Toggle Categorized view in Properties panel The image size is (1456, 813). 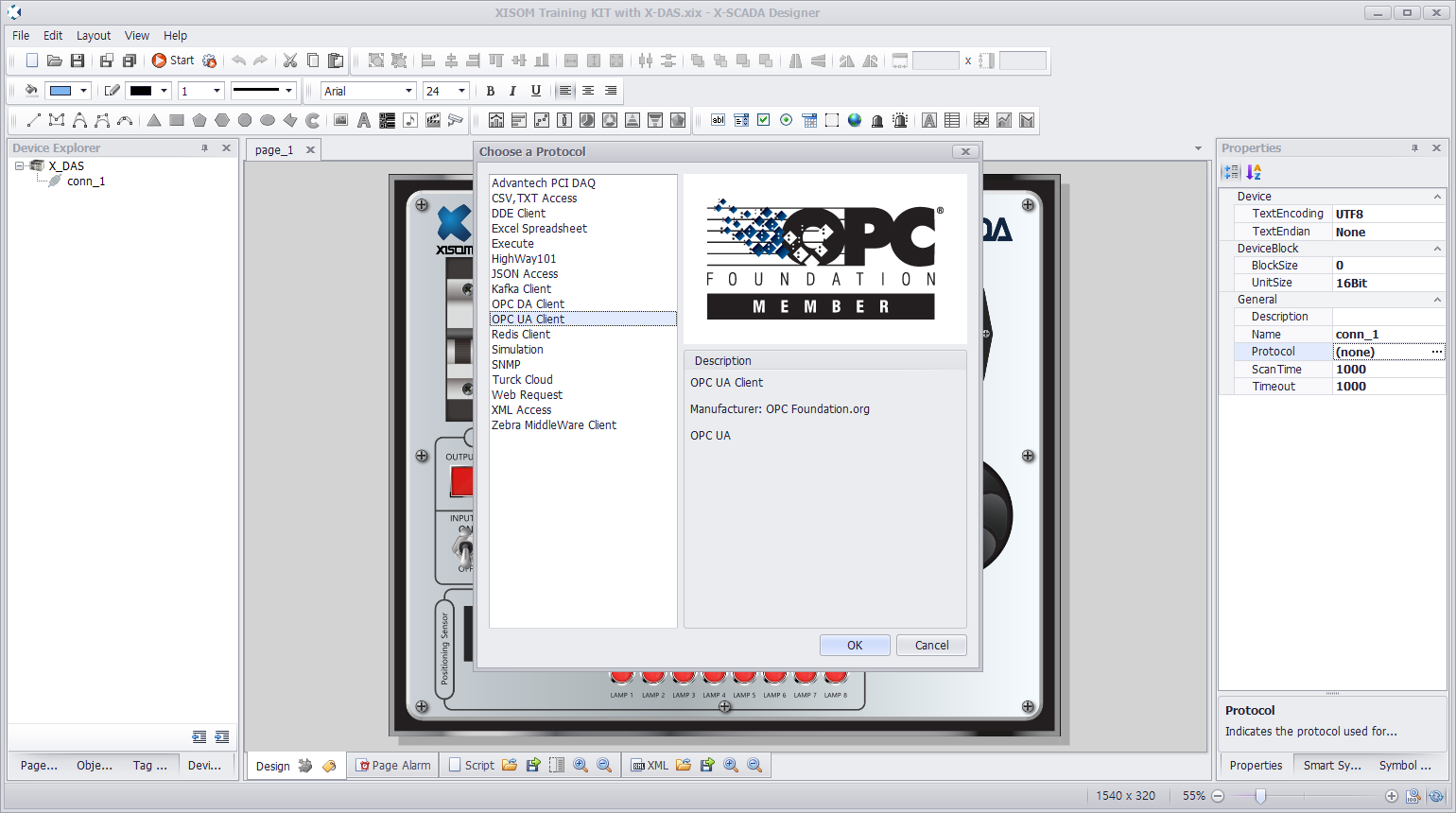(1231, 172)
